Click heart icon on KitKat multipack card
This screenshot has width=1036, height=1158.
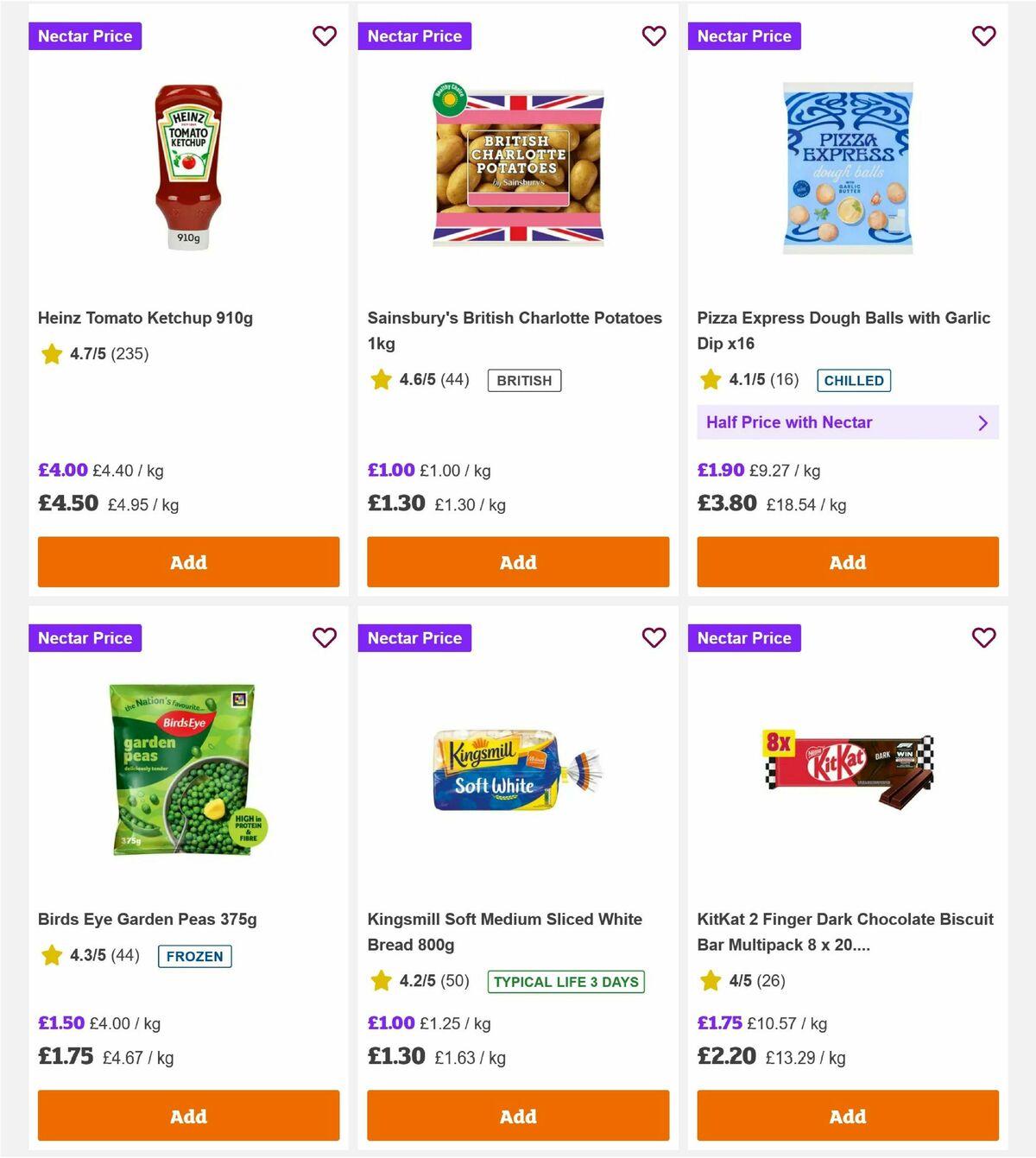(983, 638)
